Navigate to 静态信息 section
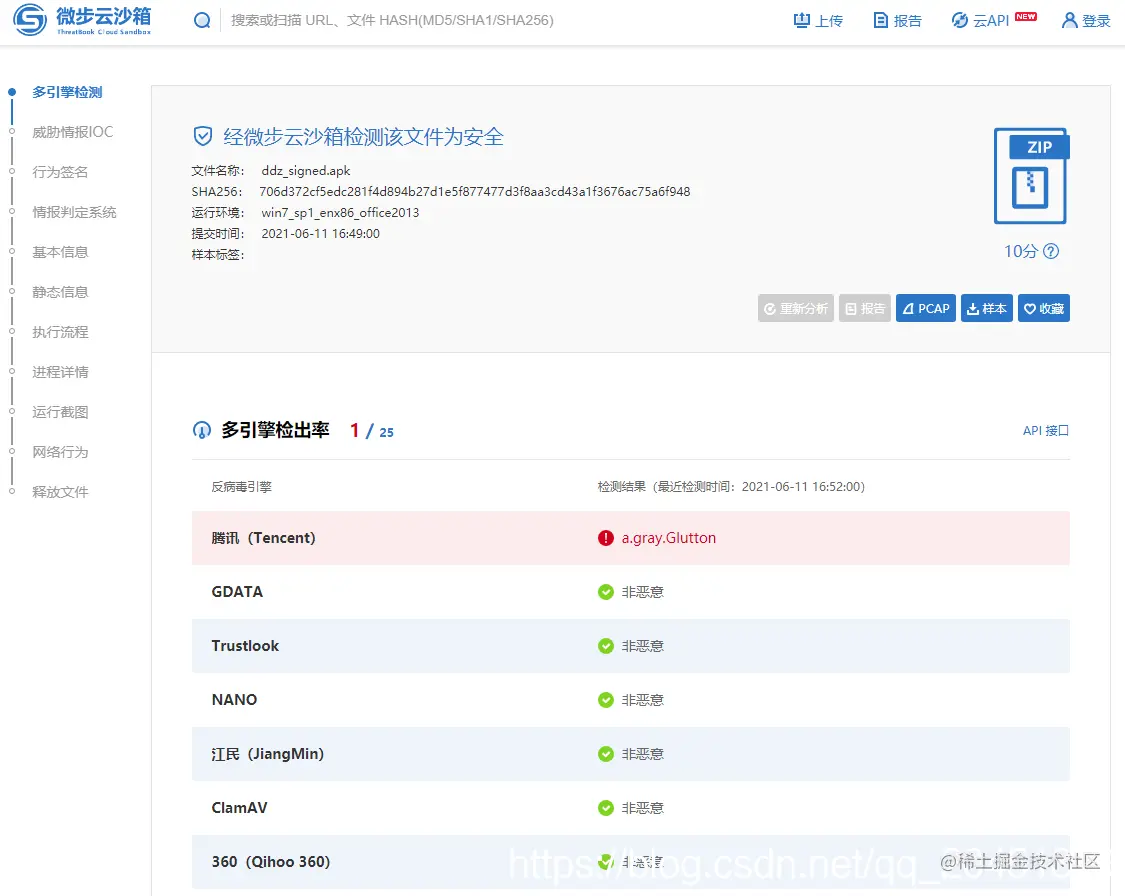The image size is (1125, 896). tap(60, 292)
